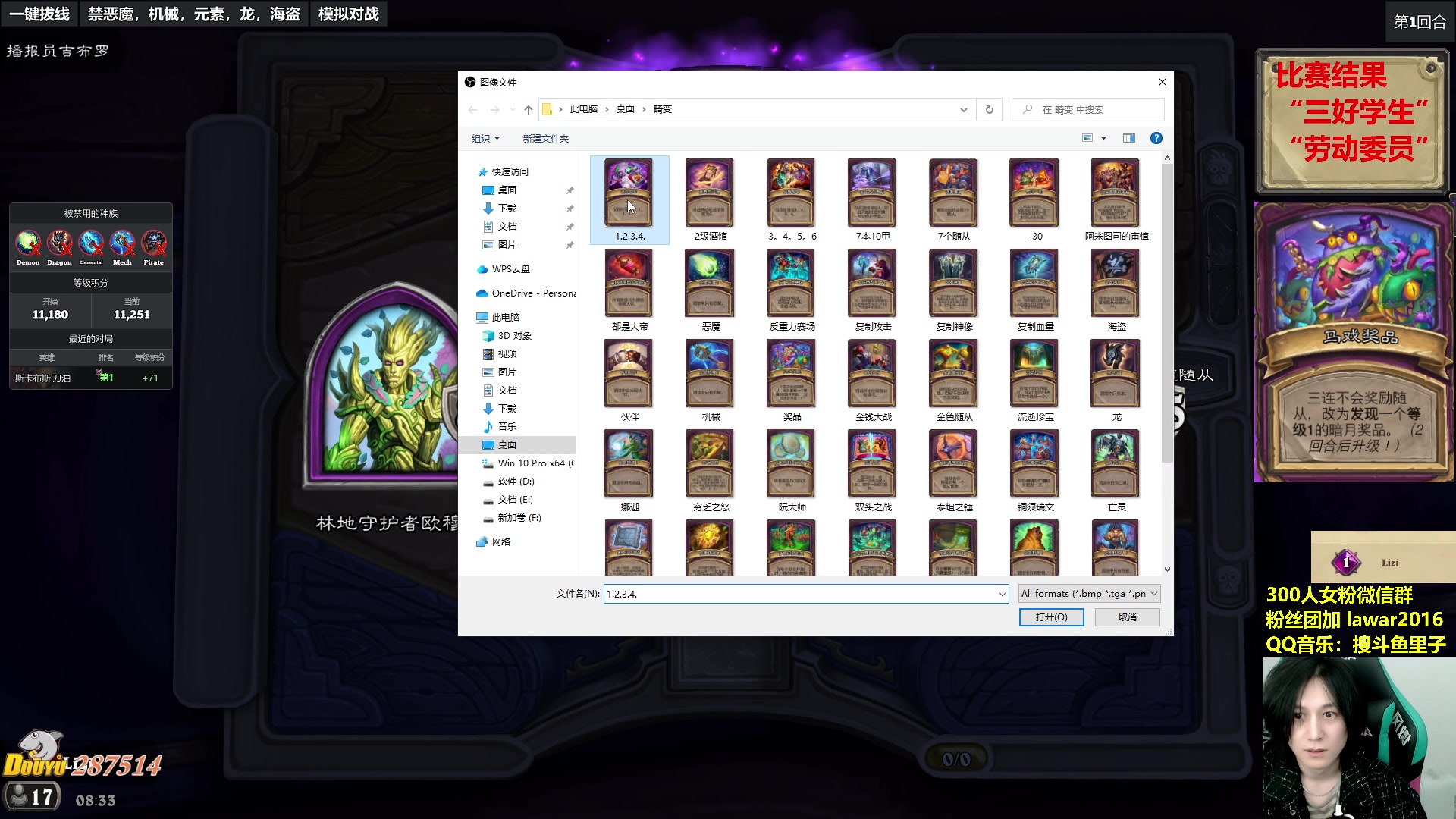Click the Back navigation arrow

point(472,109)
